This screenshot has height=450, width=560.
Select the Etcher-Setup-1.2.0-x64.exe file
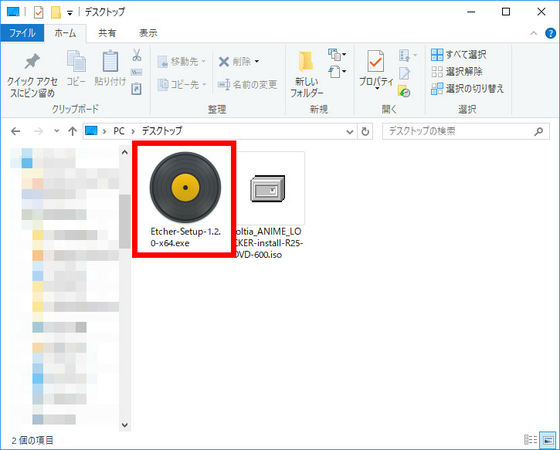tap(185, 199)
